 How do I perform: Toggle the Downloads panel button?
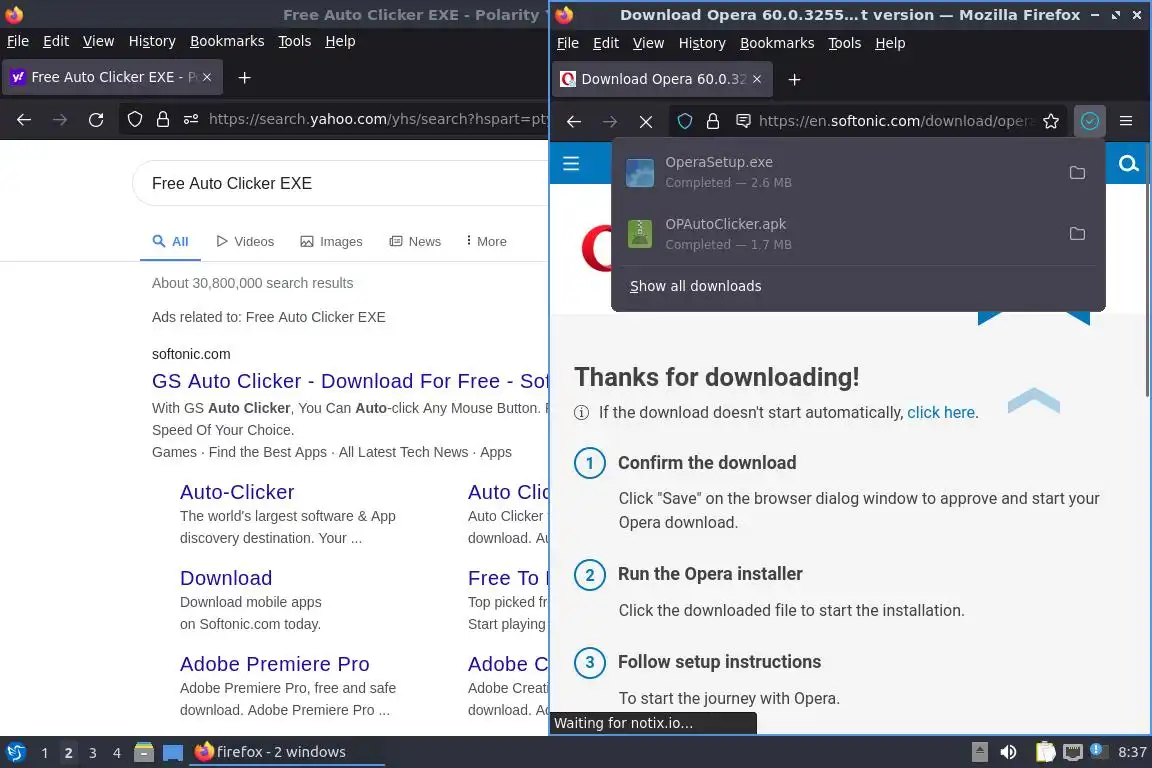1090,121
